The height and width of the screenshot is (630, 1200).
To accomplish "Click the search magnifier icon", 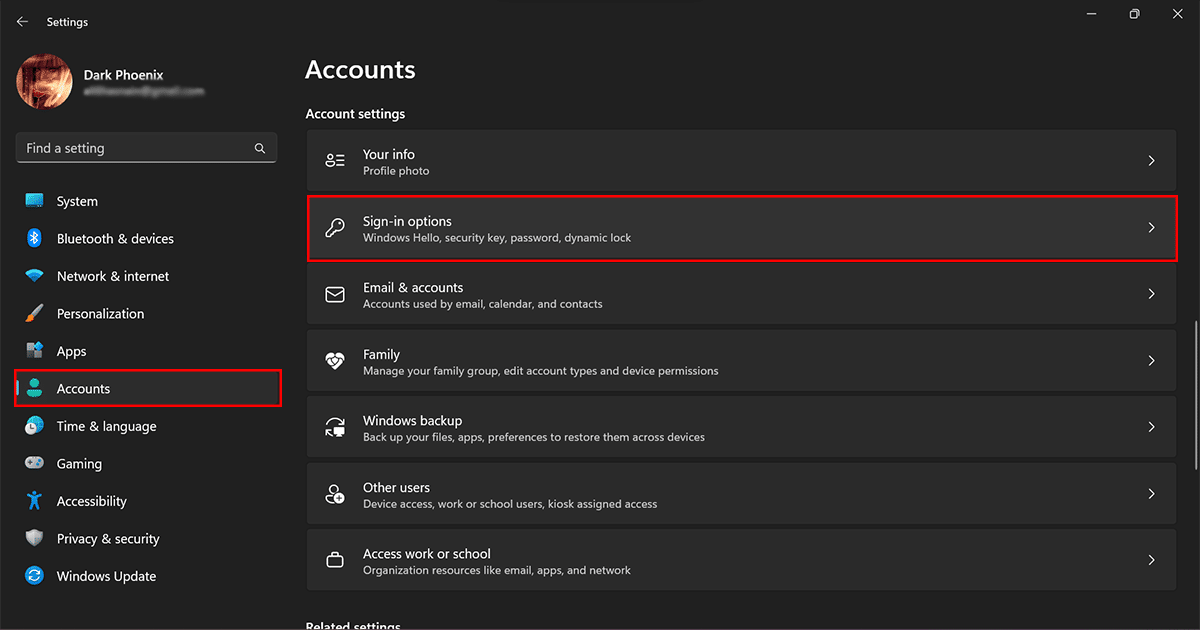I will point(260,148).
